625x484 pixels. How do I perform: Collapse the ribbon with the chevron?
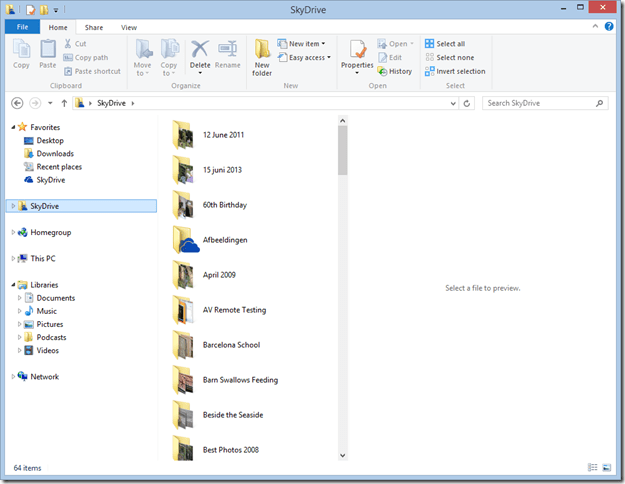click(x=595, y=26)
